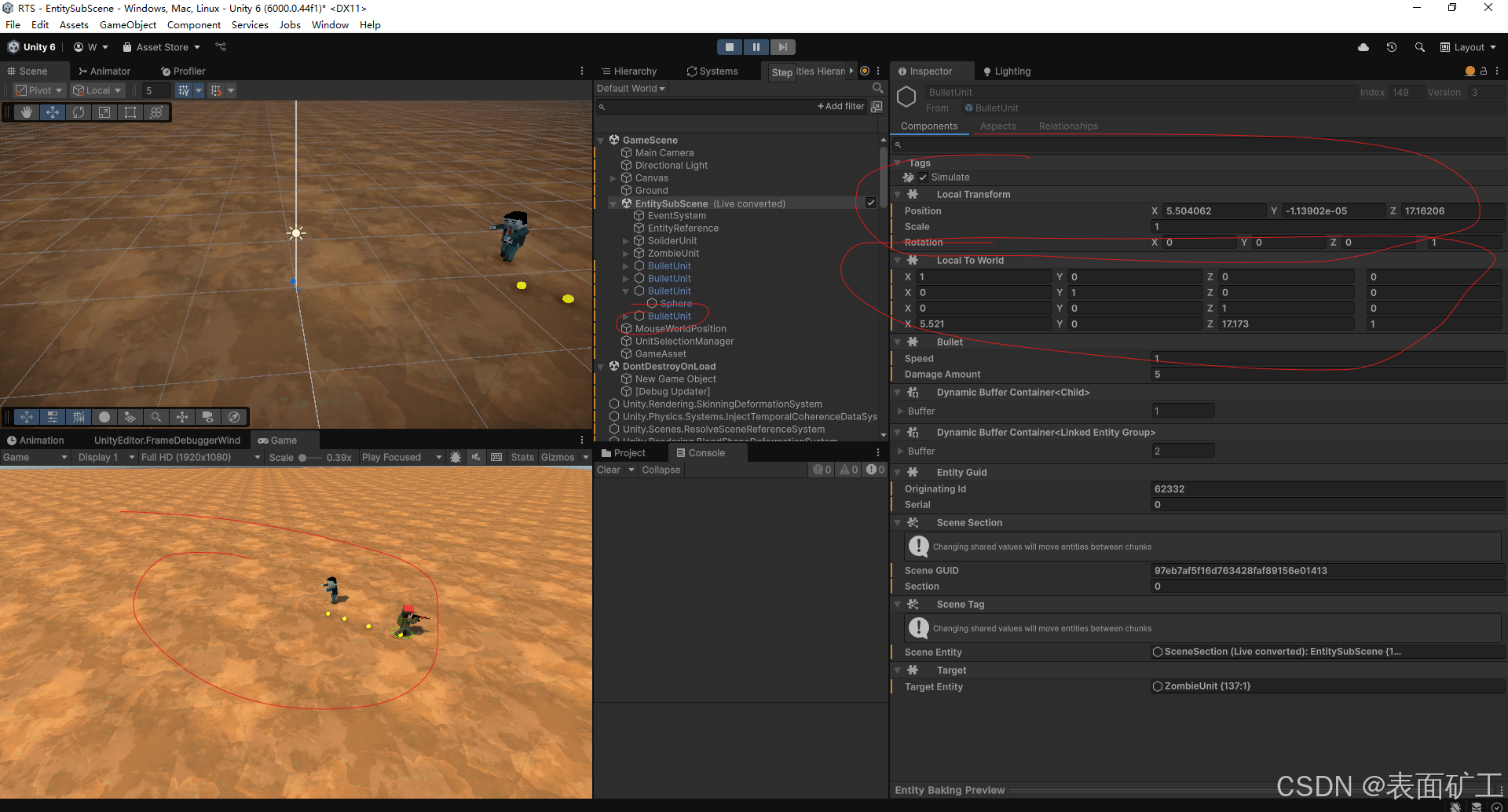Click the Scene overlay compass orientation icon
1508x812 pixels.
pyautogui.click(x=233, y=417)
